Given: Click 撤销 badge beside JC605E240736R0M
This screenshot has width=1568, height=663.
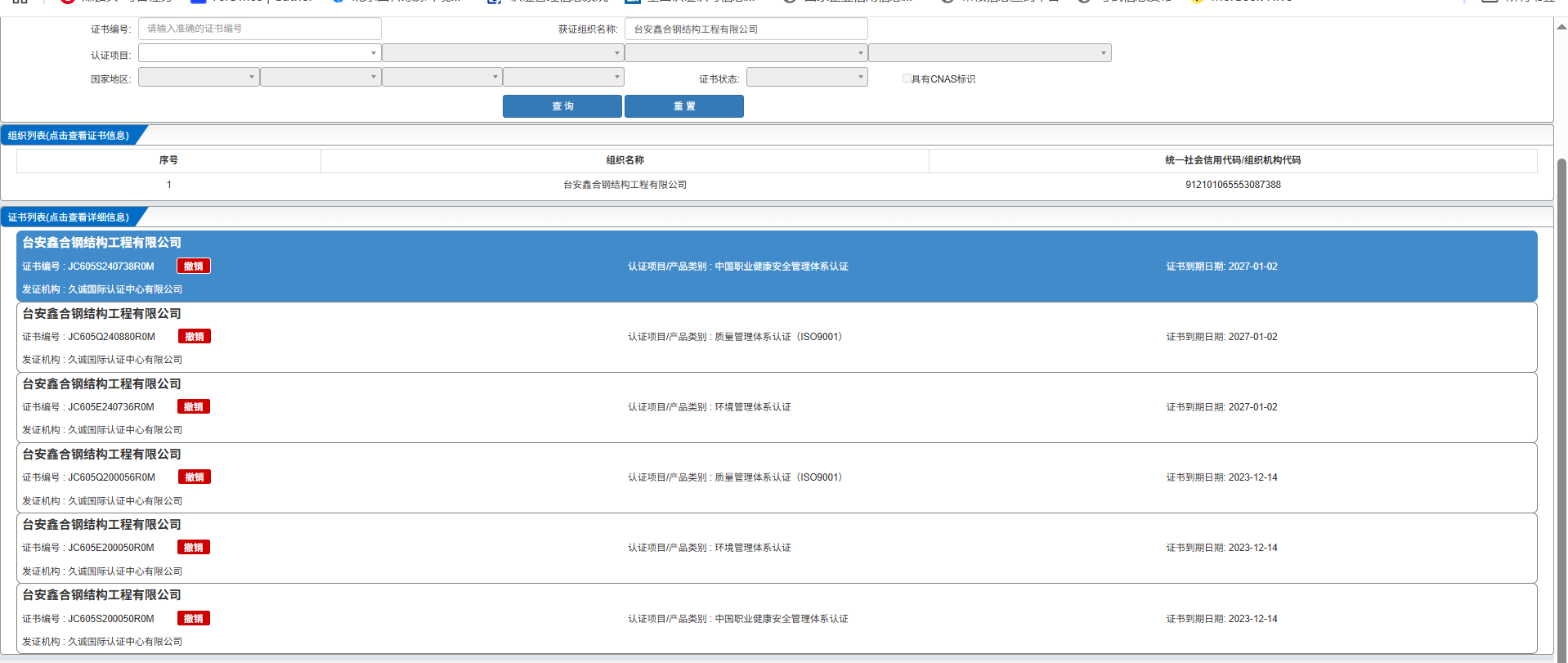Looking at the screenshot, I should click(x=194, y=407).
